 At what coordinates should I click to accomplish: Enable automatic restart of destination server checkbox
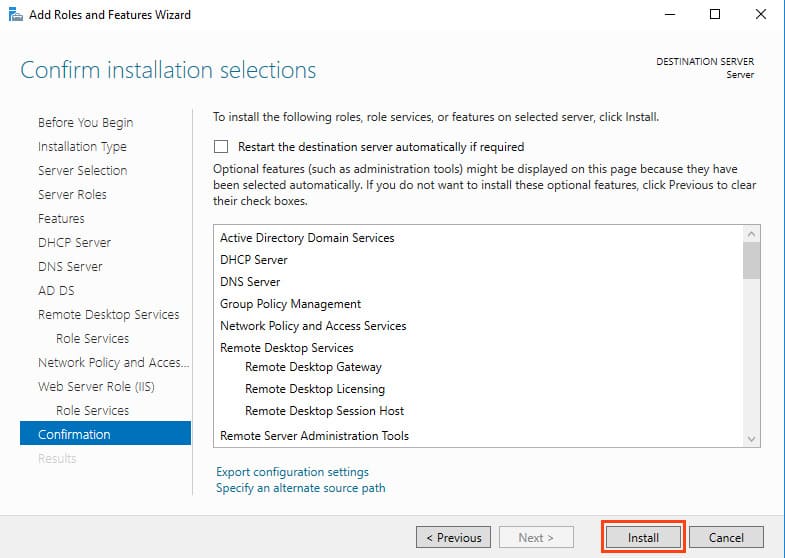(x=221, y=146)
